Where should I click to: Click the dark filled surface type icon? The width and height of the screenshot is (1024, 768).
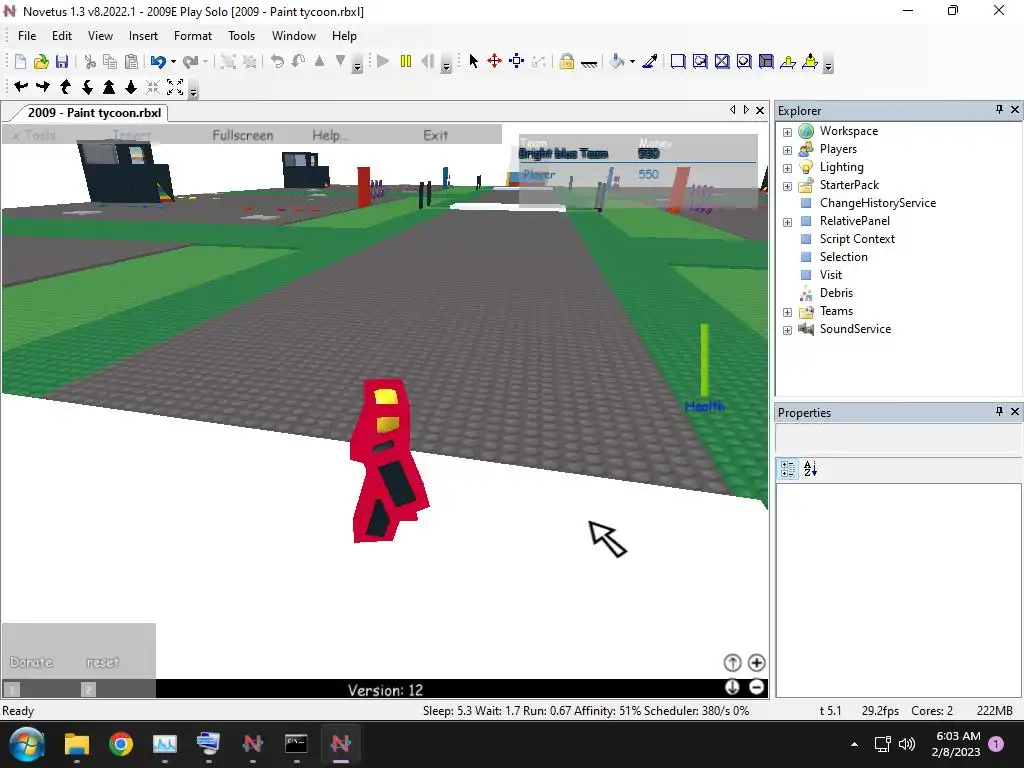coord(766,61)
